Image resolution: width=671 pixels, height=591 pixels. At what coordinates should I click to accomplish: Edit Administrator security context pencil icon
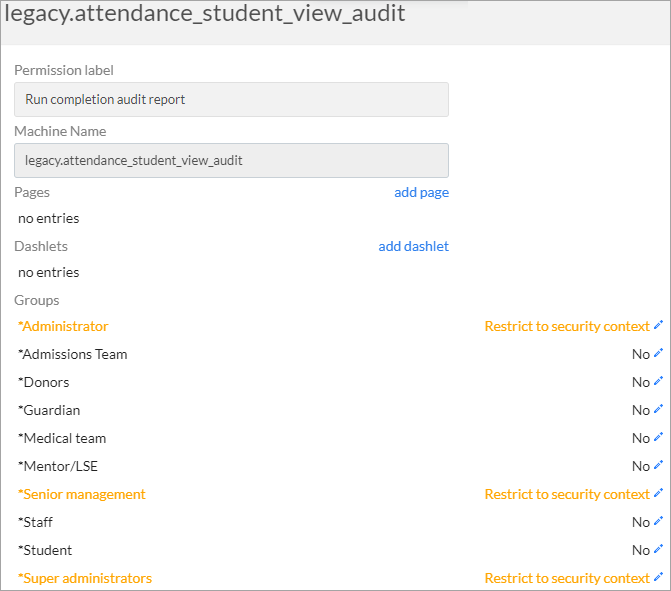(659, 325)
